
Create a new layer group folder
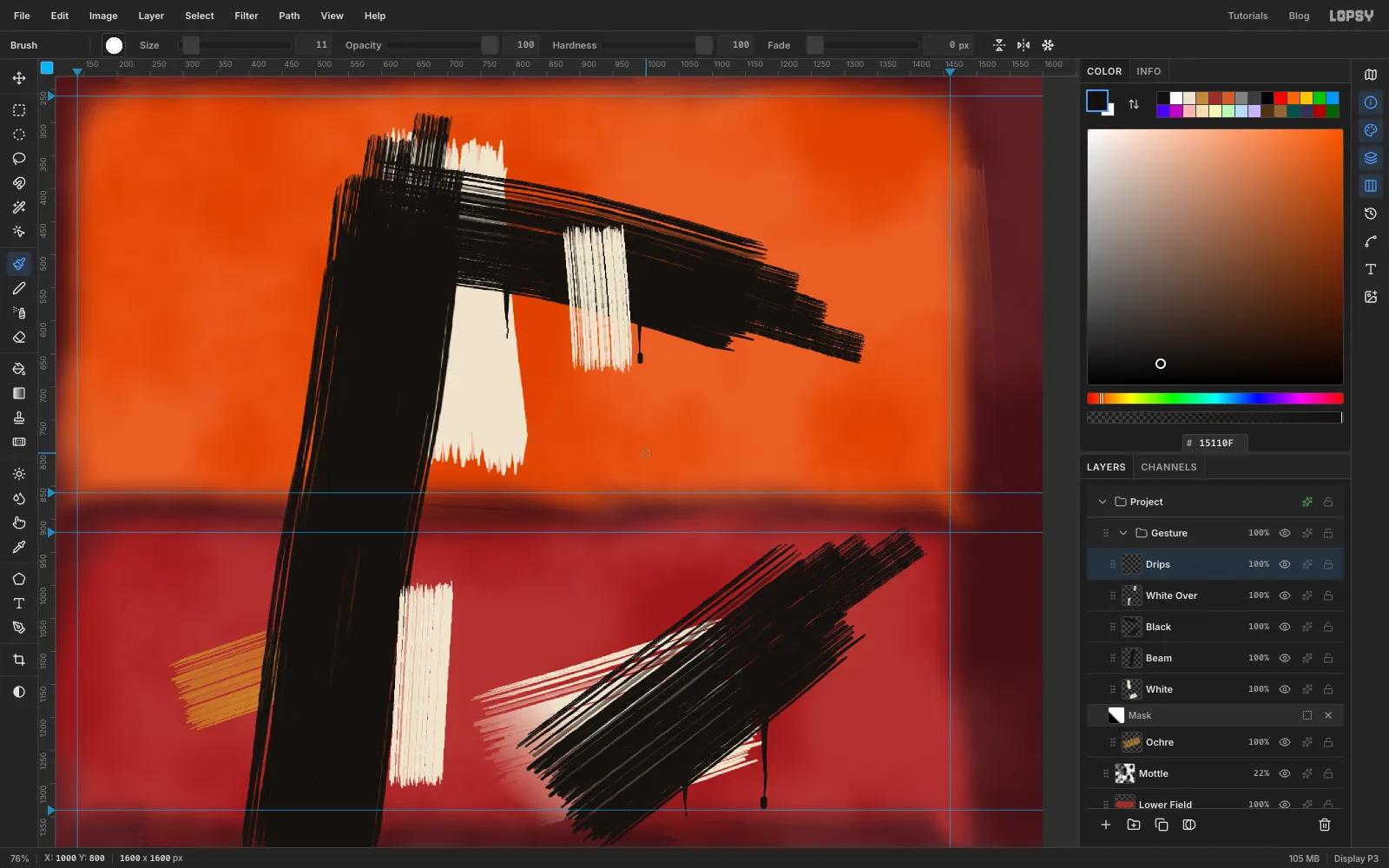point(1134,825)
